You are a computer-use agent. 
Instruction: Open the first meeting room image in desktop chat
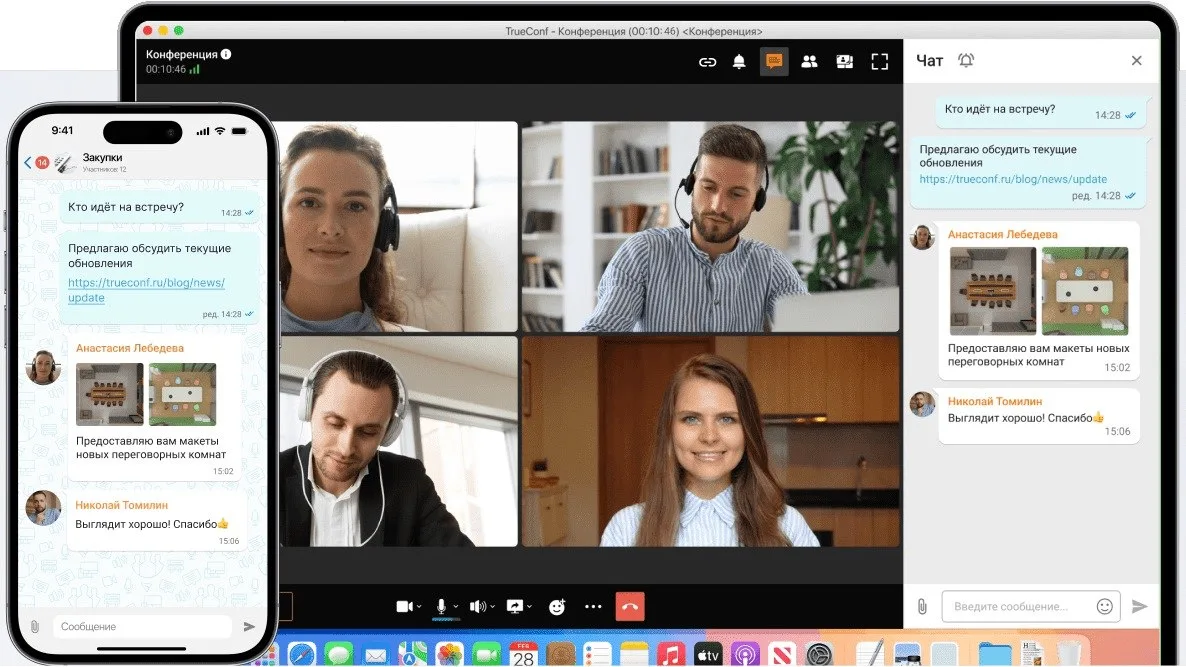[x=992, y=291]
